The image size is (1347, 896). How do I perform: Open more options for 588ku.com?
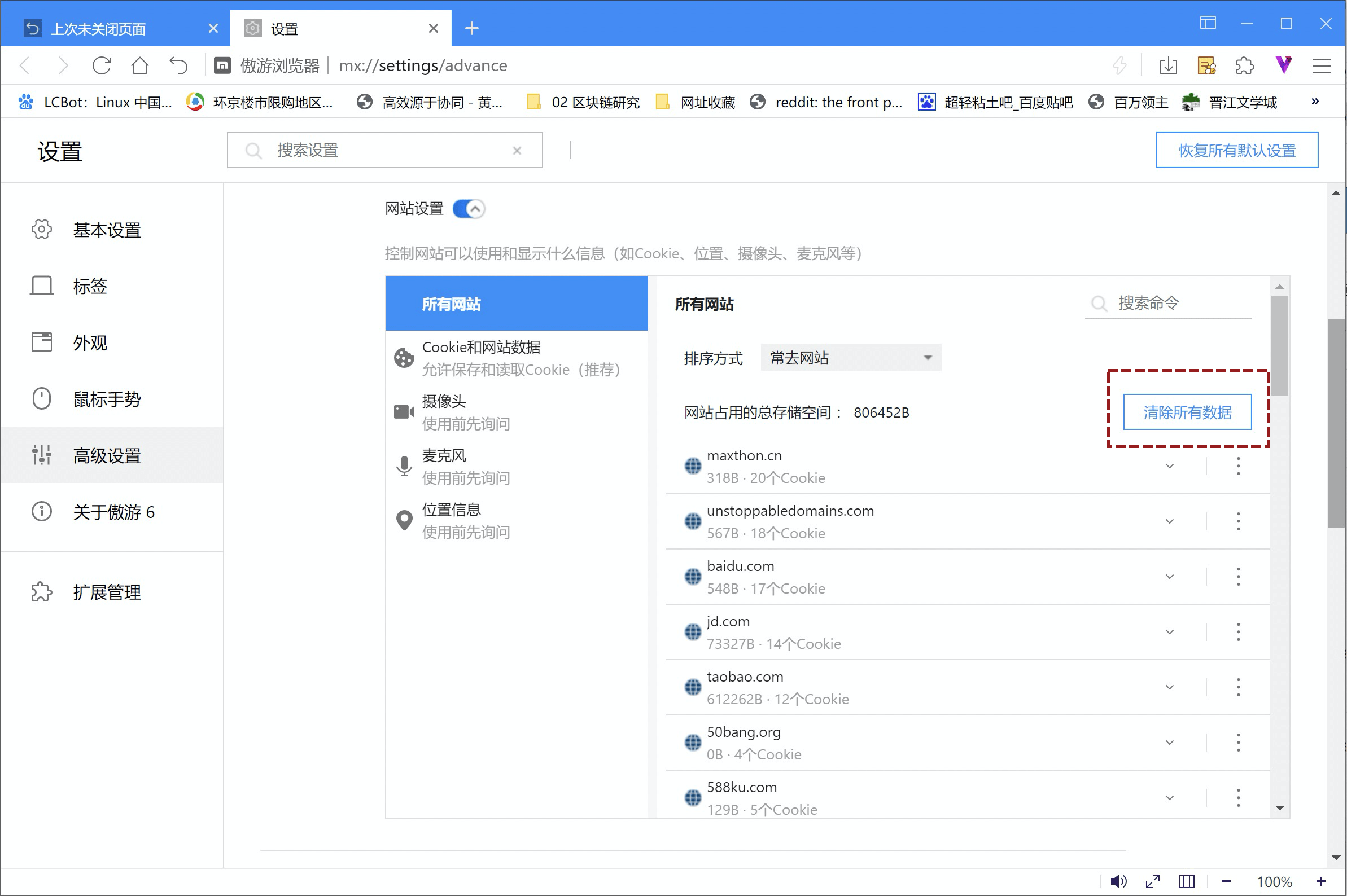[x=1239, y=797]
